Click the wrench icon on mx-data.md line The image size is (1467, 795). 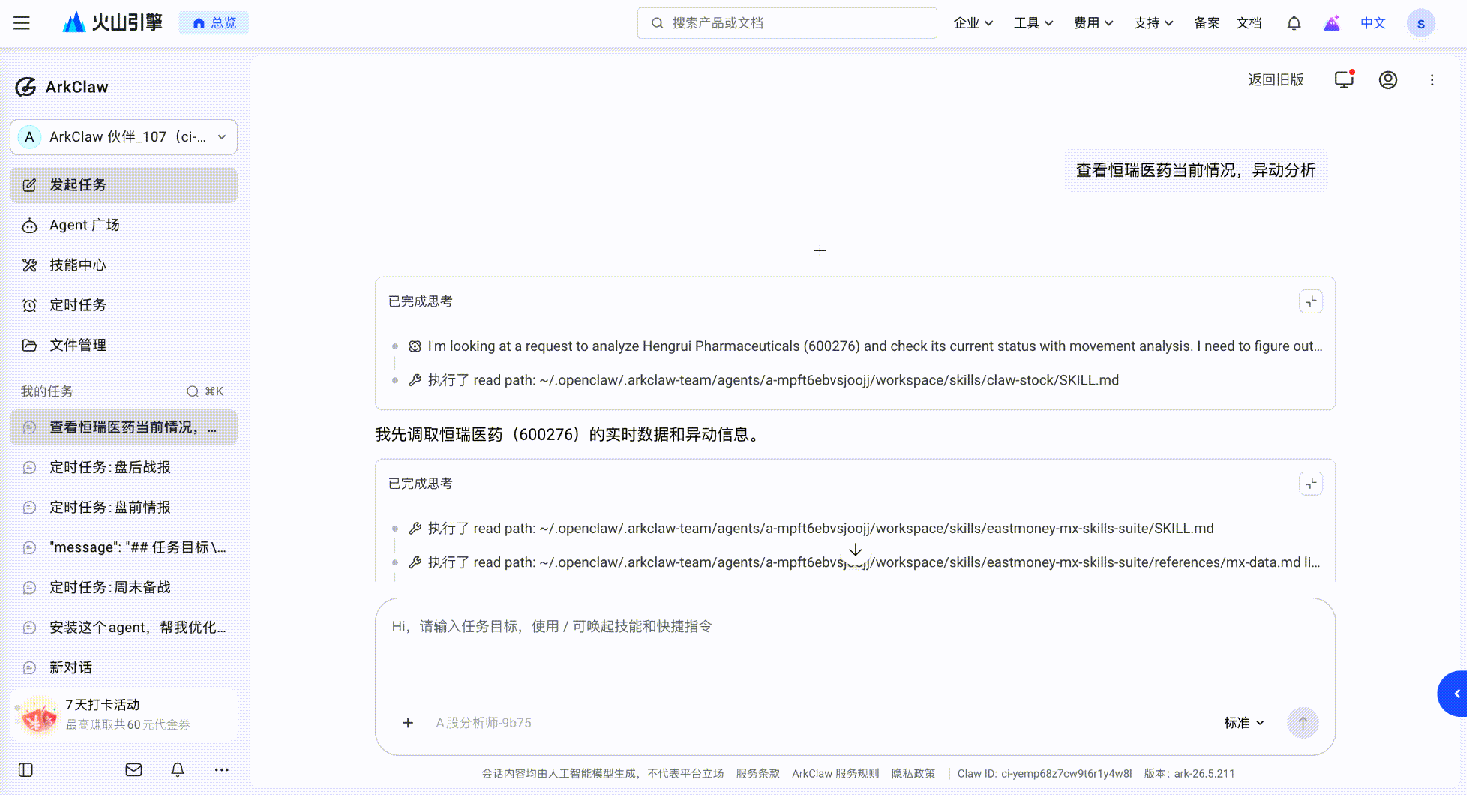(415, 562)
